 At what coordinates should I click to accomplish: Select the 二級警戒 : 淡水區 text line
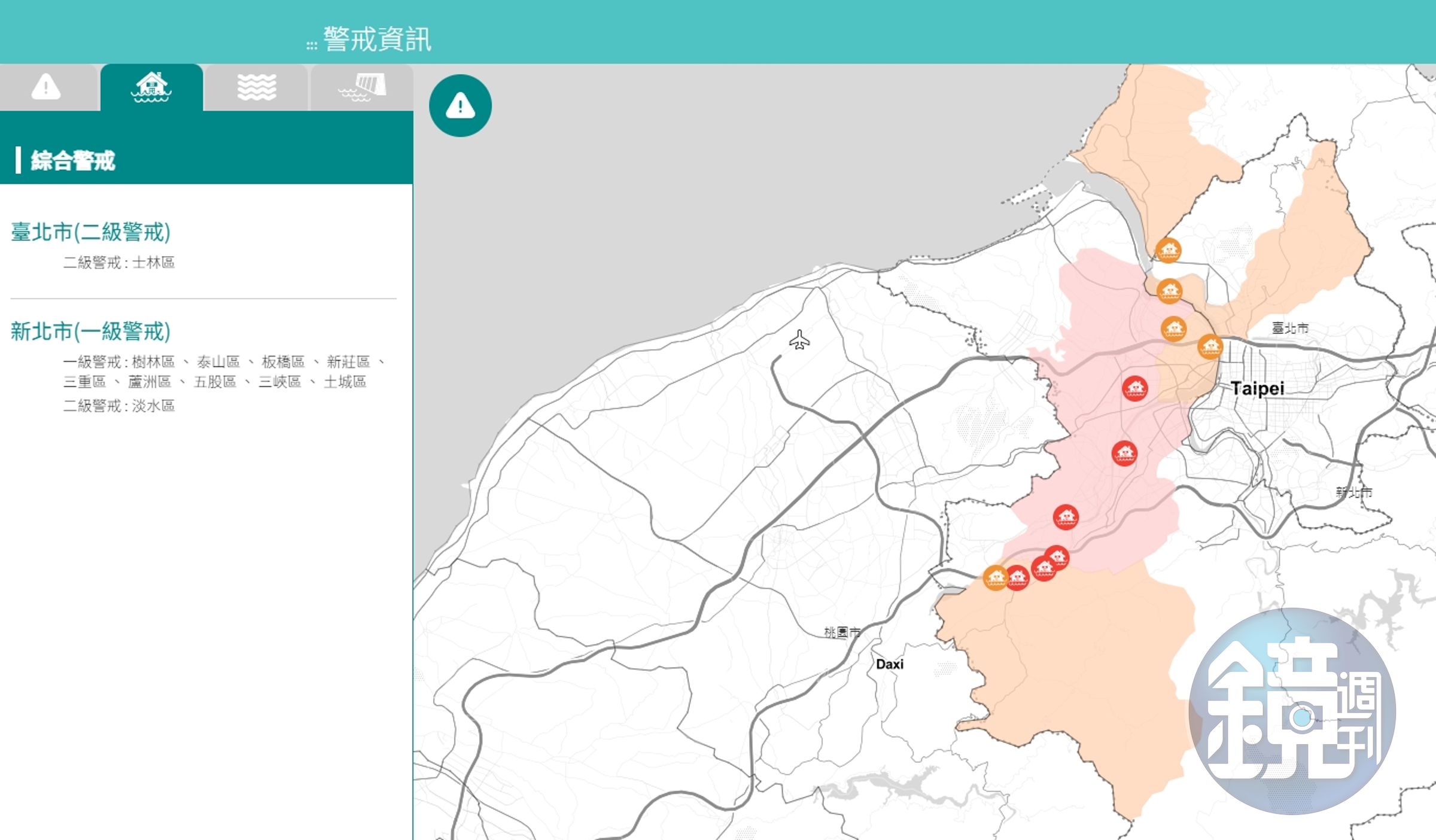point(119,406)
